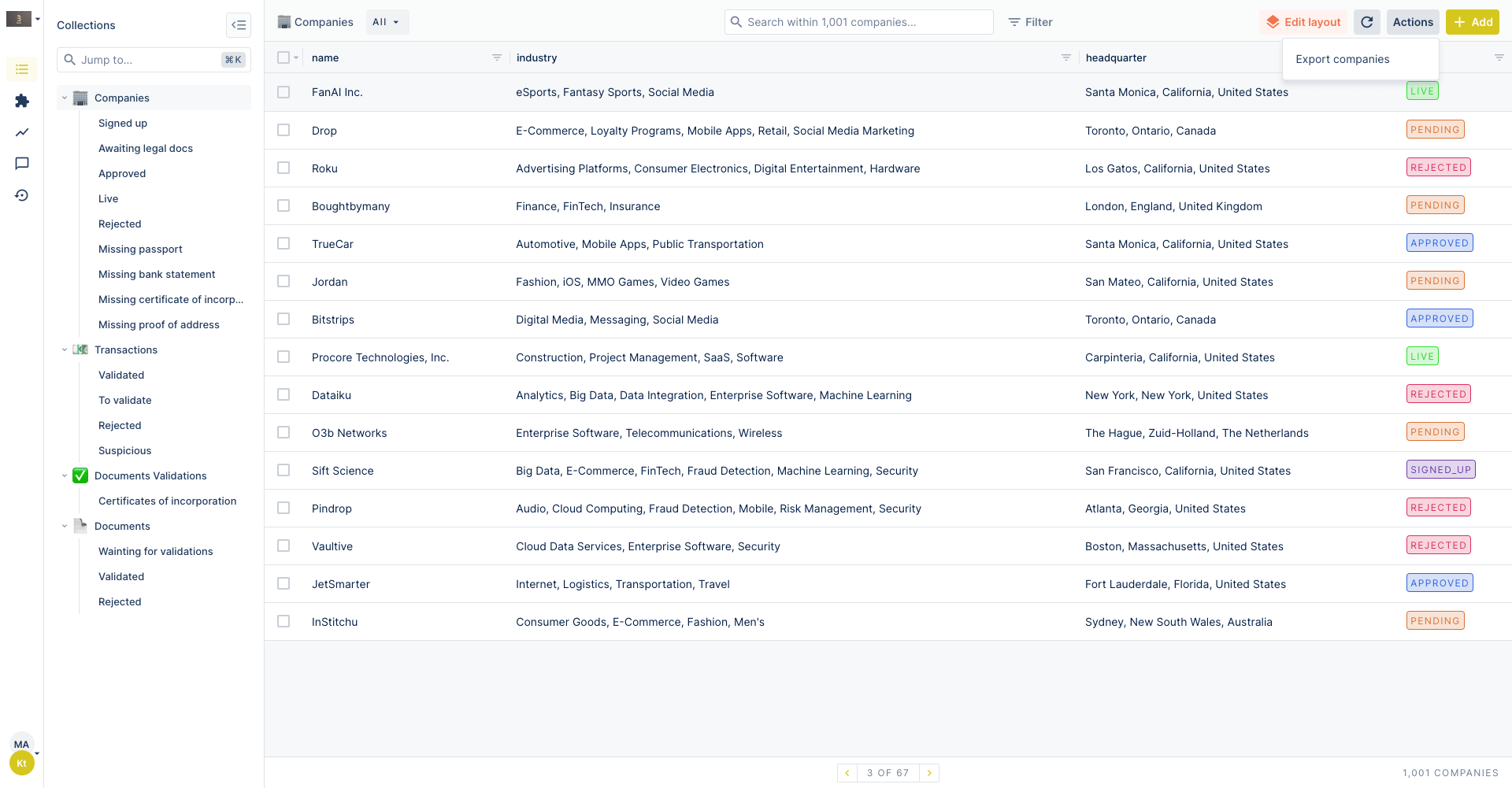The height and width of the screenshot is (788, 1512).
Task: Check the select-all header checkbox
Action: pos(283,57)
